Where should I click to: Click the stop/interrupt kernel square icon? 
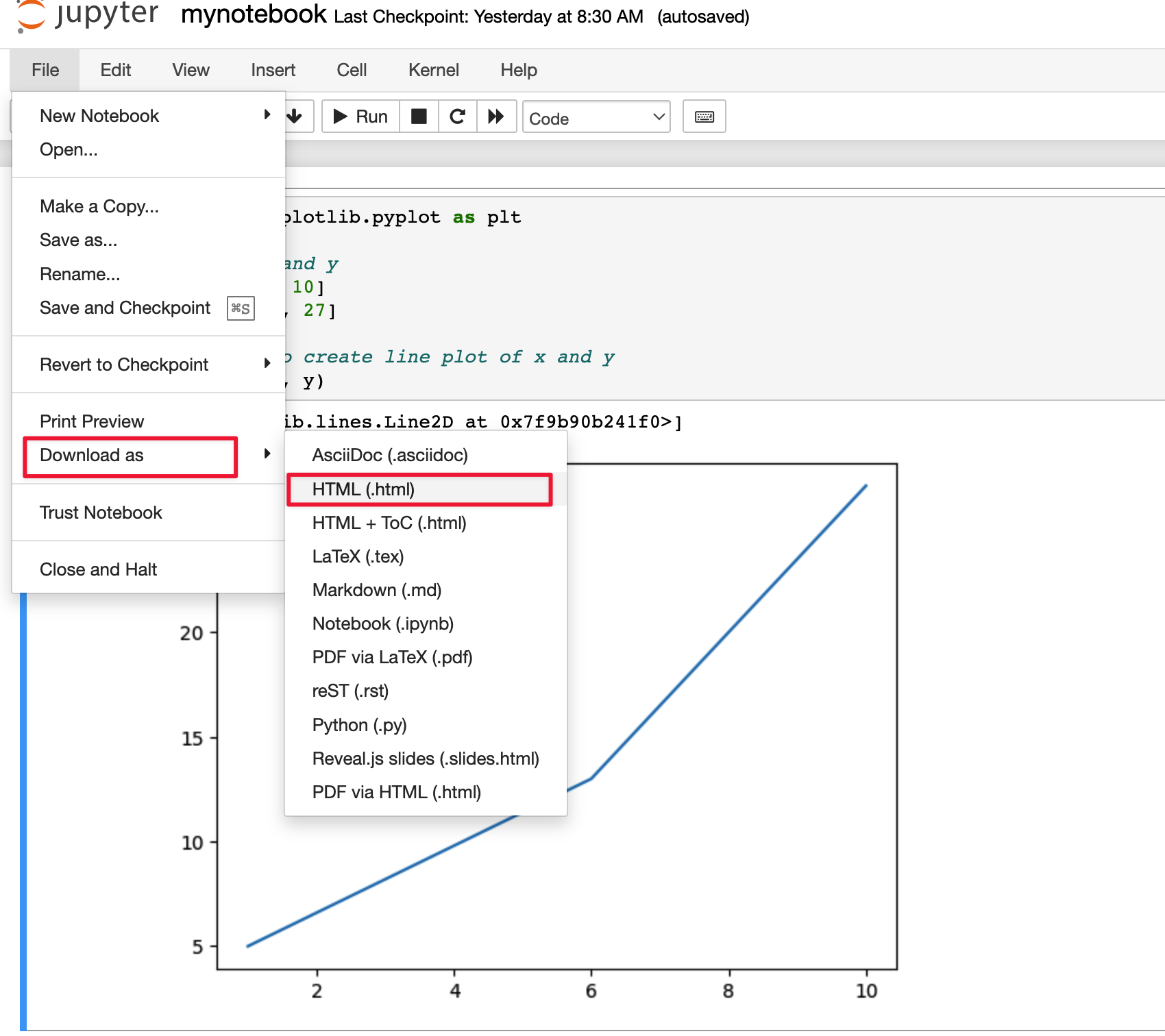(x=419, y=116)
